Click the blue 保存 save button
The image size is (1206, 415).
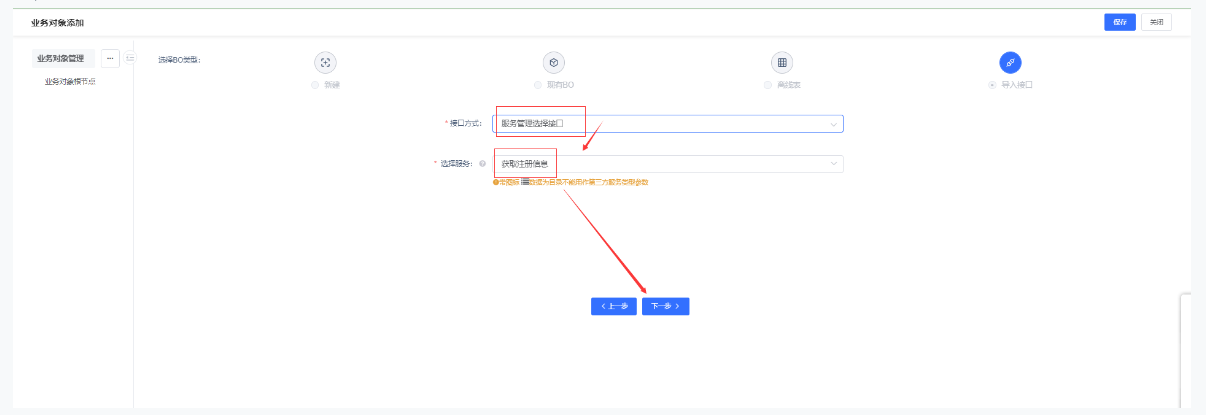(1119, 22)
